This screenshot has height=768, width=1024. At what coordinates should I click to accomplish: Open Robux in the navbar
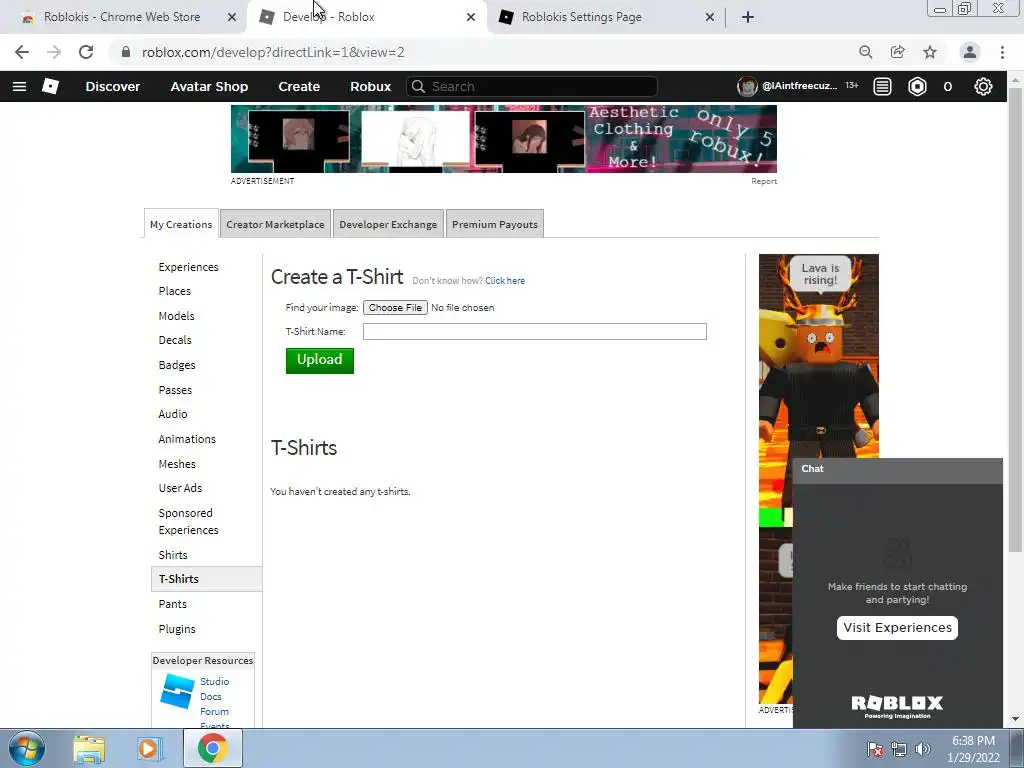(370, 86)
